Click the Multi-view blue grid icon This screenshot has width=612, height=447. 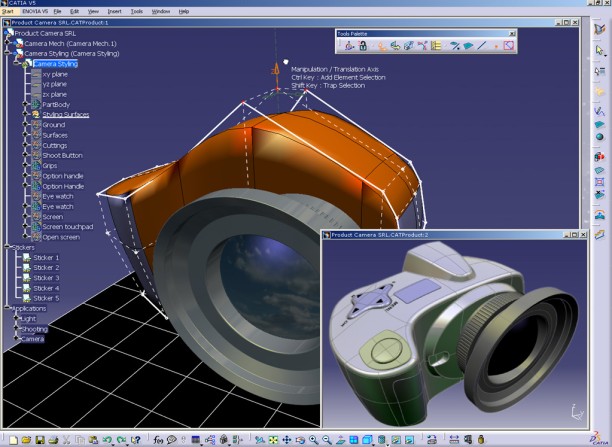click(354, 440)
